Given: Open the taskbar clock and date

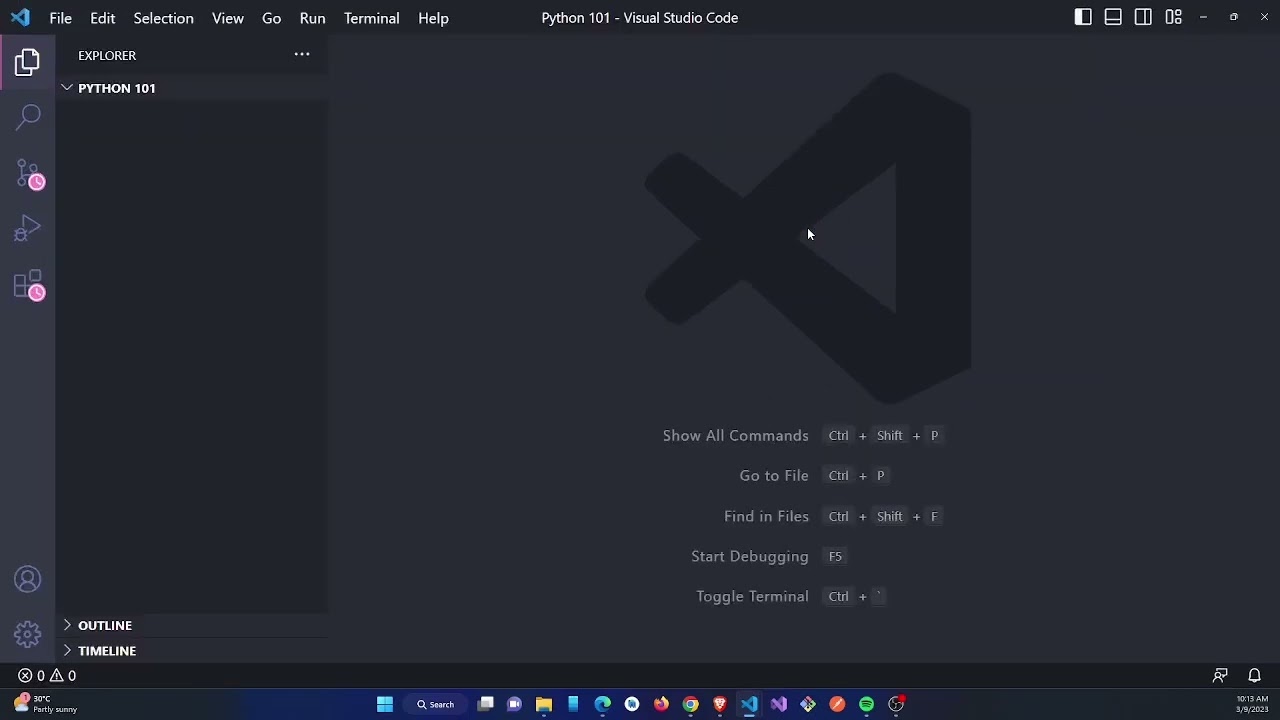Looking at the screenshot, I should [1252, 704].
